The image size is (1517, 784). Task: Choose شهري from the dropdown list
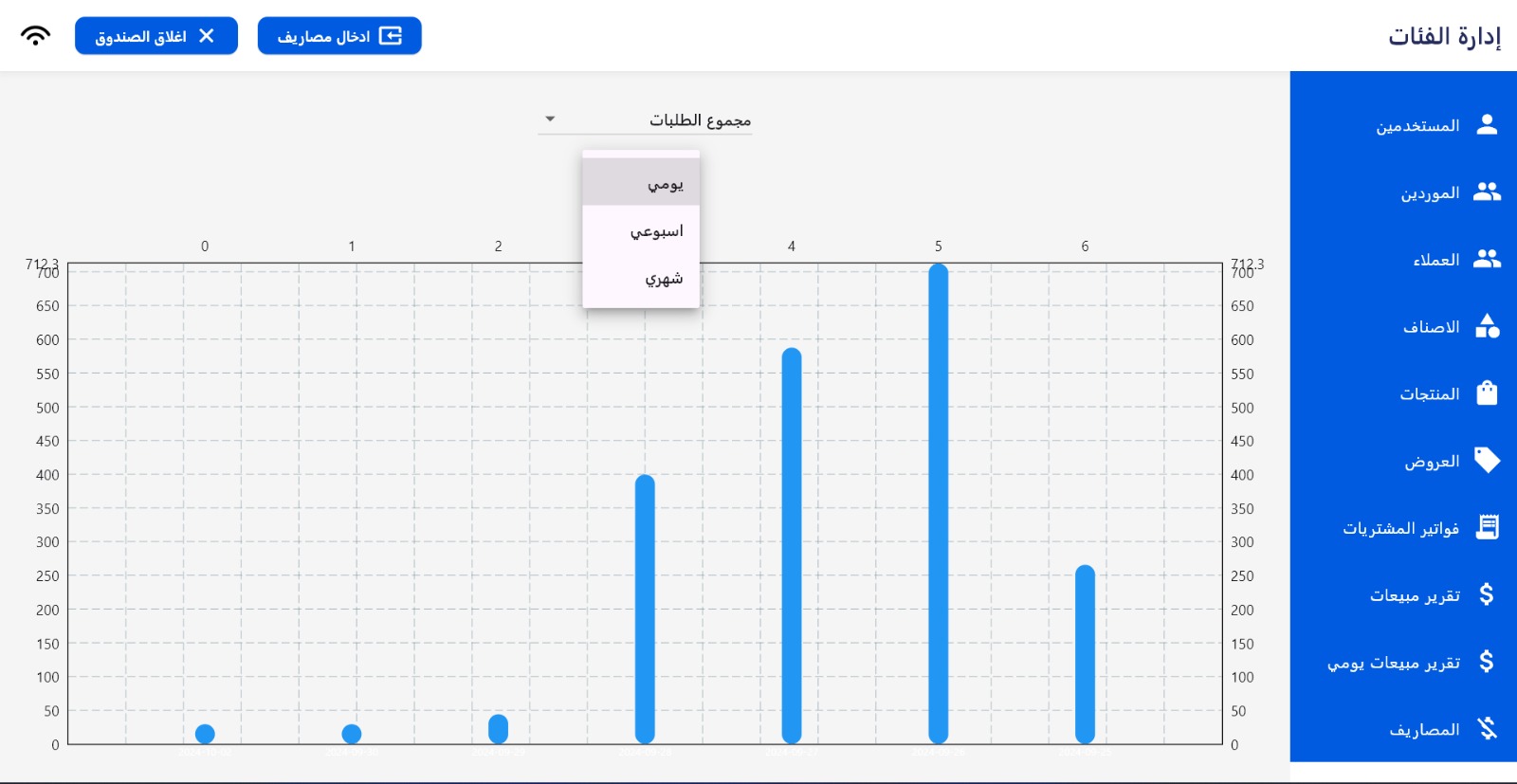point(641,279)
